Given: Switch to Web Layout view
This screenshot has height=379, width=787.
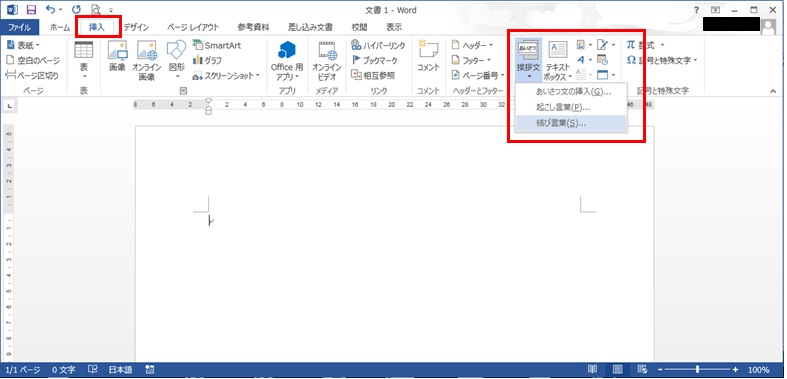Looking at the screenshot, I should click(x=643, y=370).
